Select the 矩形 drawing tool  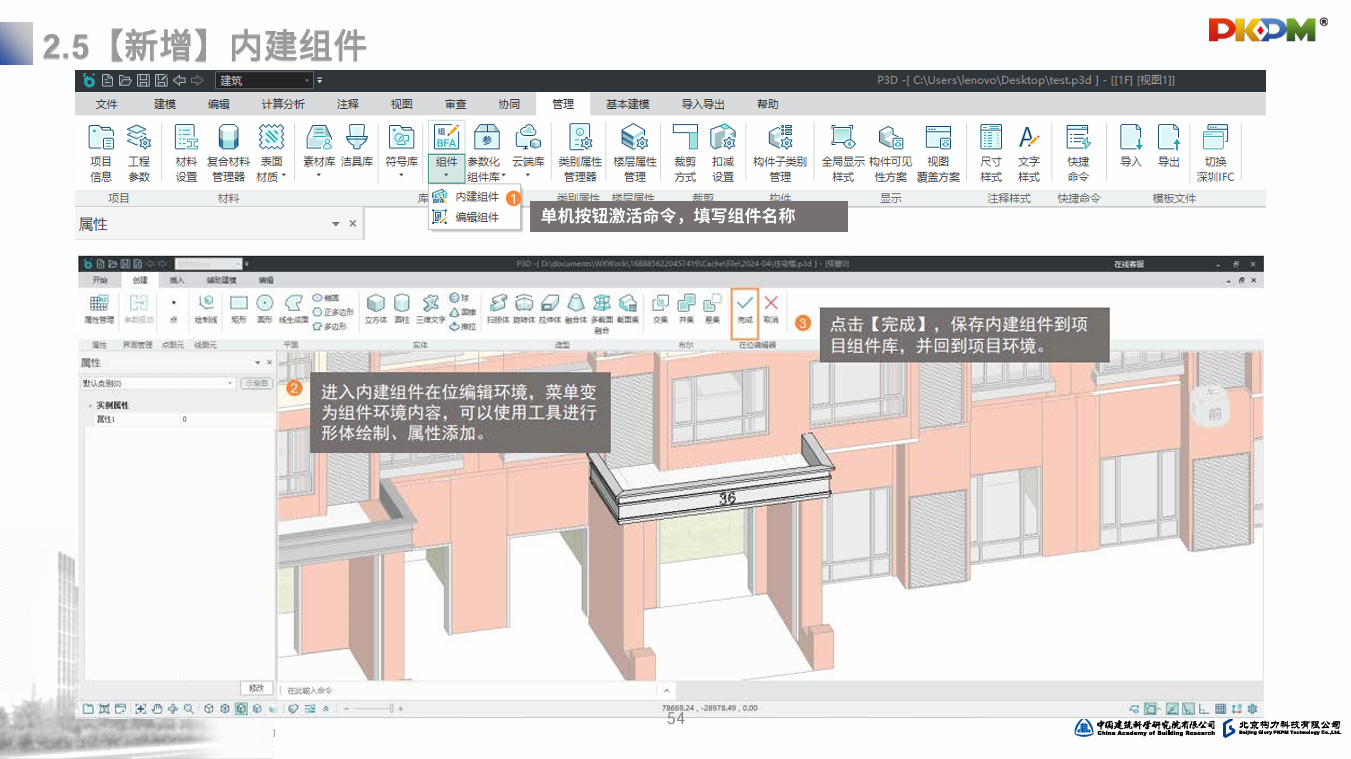(238, 308)
